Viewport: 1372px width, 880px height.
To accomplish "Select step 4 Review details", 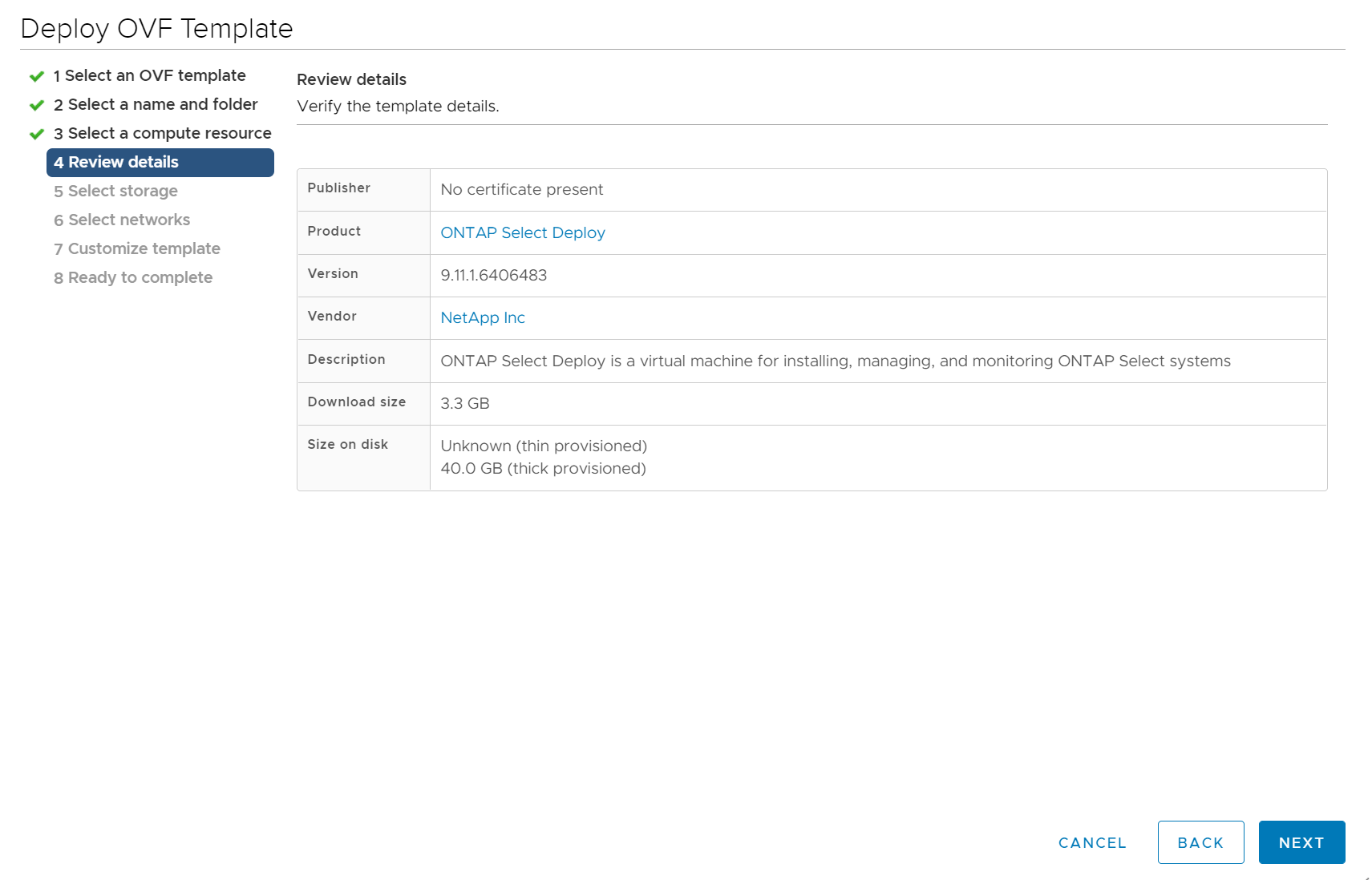I will click(160, 162).
